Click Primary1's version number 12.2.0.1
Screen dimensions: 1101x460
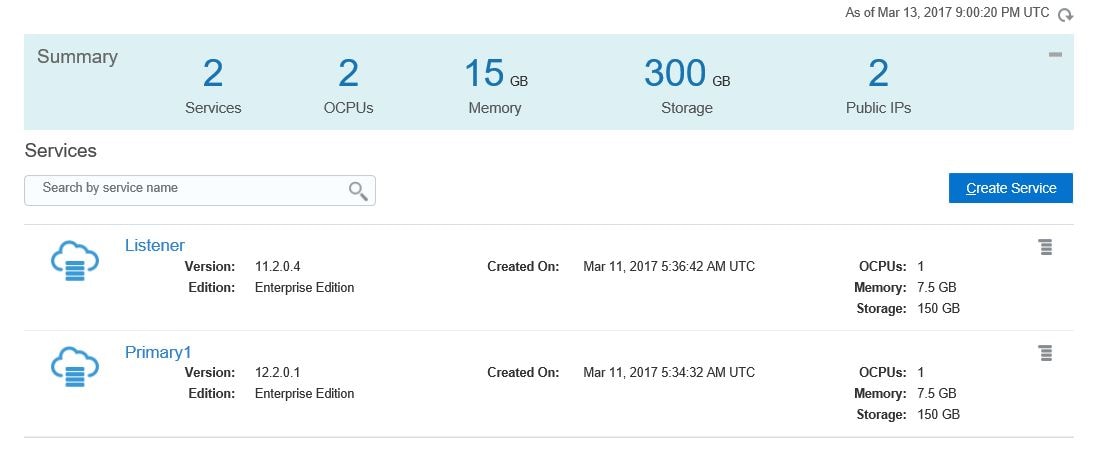click(x=278, y=373)
